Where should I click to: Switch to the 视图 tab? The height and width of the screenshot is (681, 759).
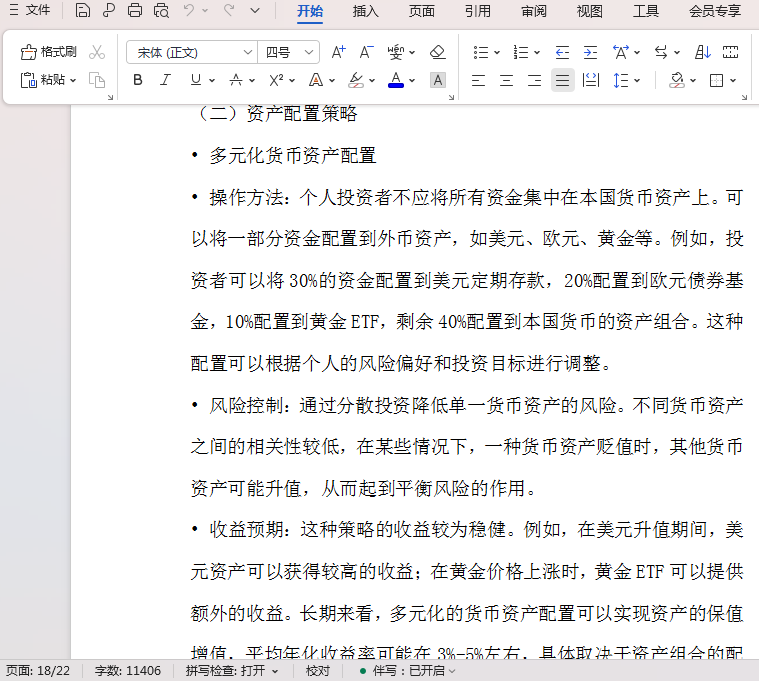[590, 11]
